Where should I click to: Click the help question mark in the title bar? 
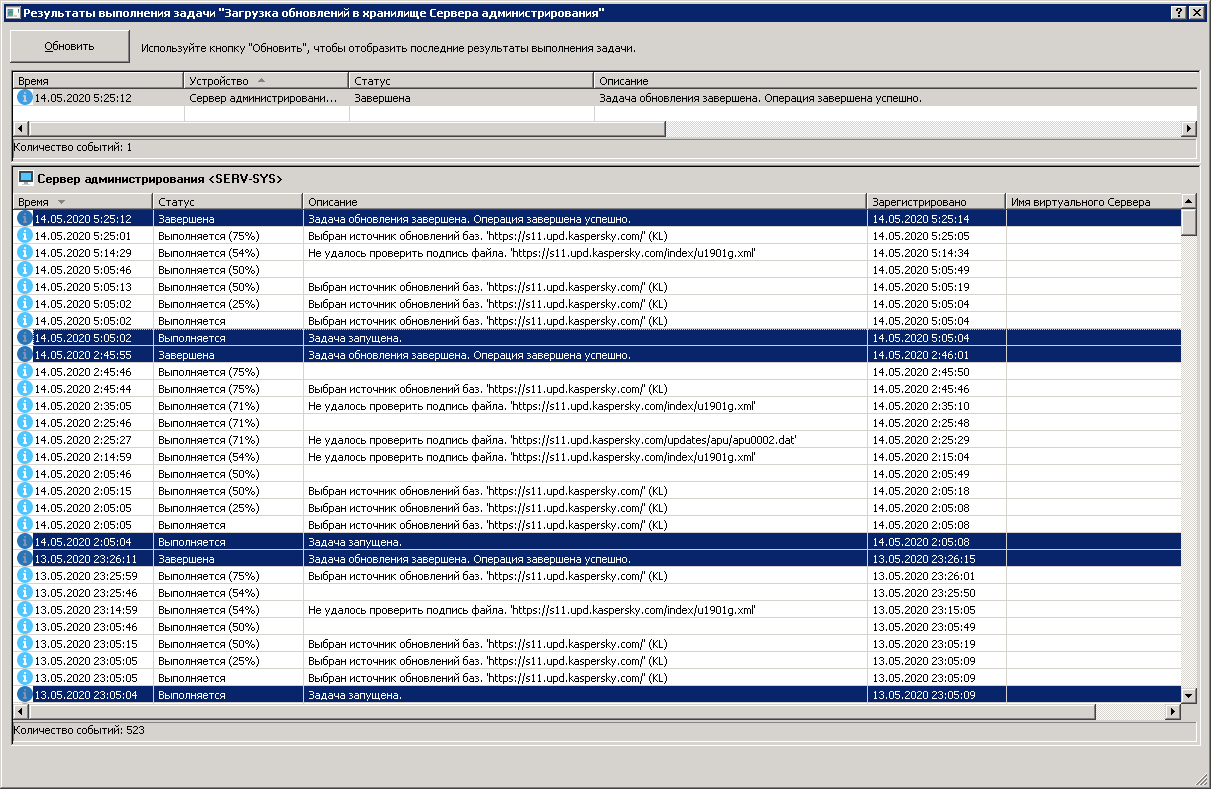[x=1179, y=12]
